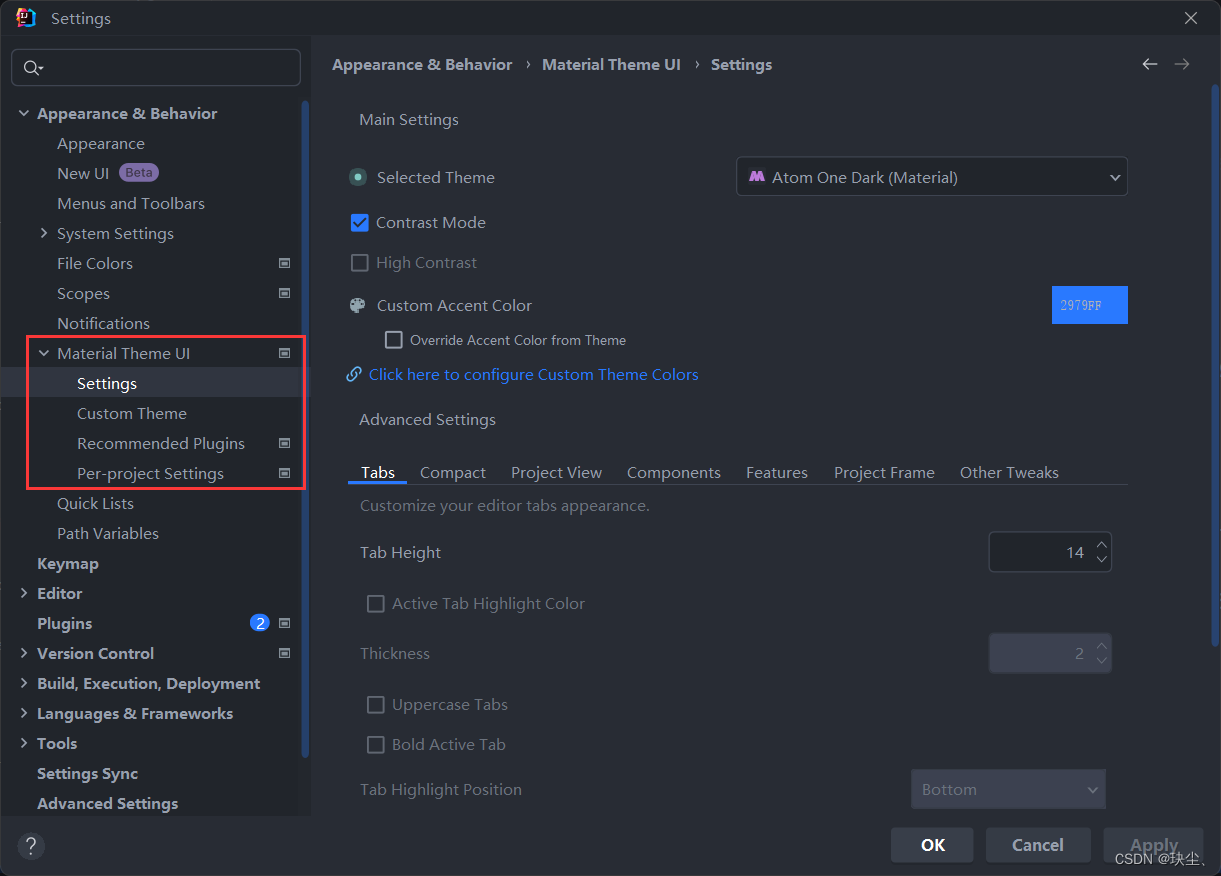Enable Override Accent Color from Theme

click(394, 340)
